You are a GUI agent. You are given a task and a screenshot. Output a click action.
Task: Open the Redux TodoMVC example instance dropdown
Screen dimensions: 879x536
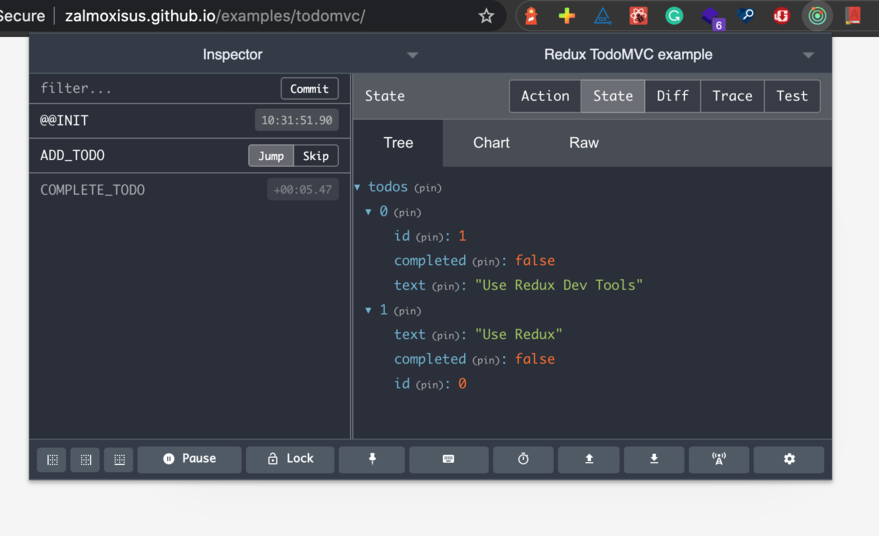coord(808,55)
